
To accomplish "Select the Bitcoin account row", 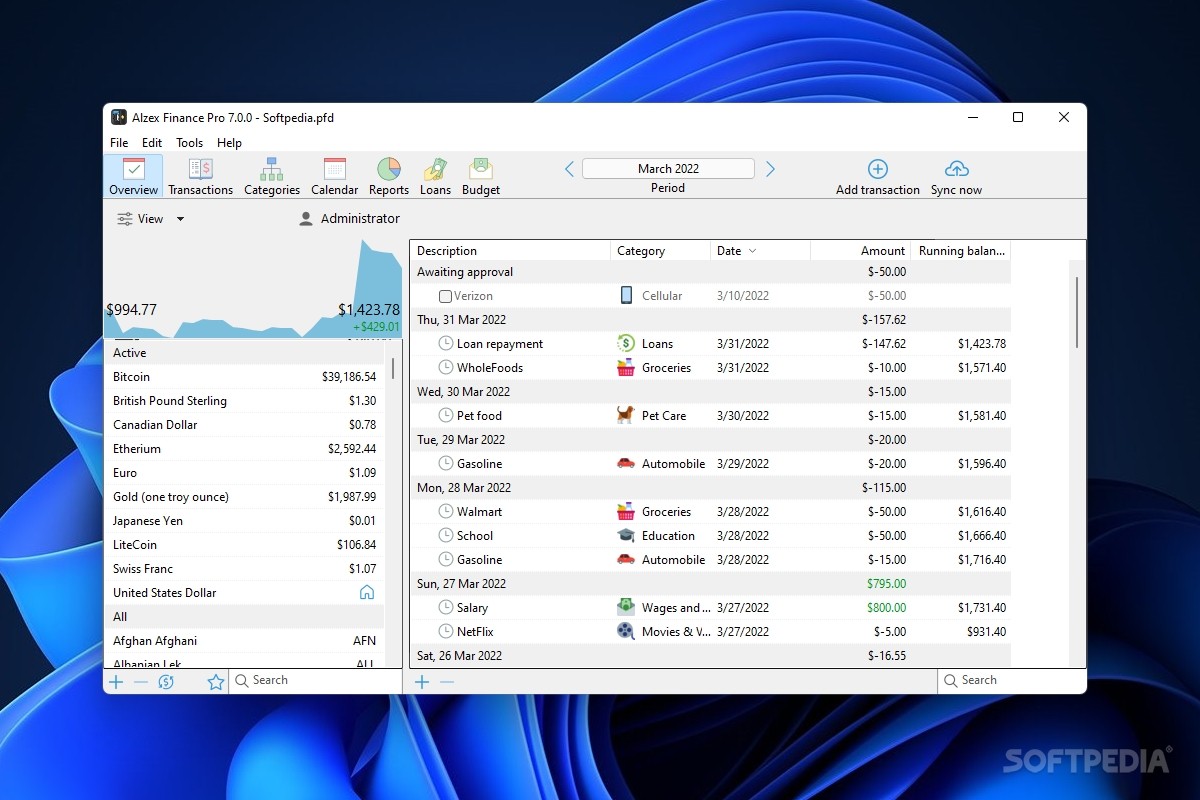I will tap(244, 377).
